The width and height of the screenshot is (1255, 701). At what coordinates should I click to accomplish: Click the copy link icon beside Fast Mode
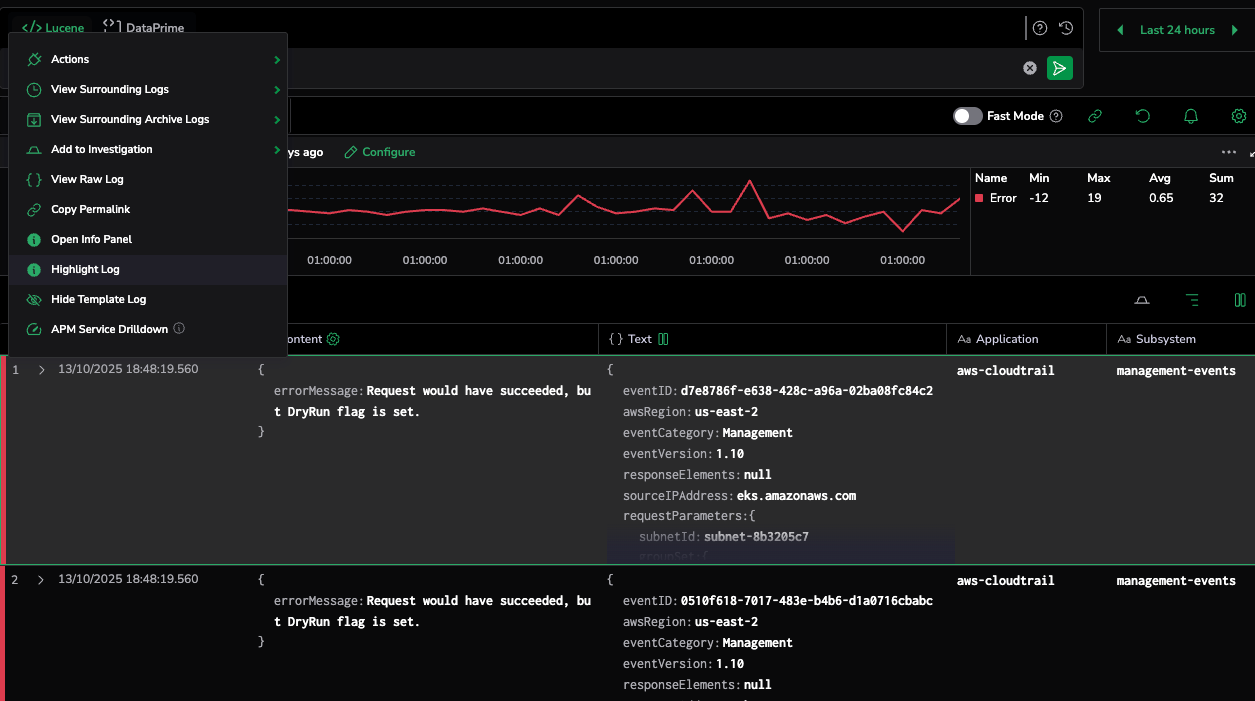tap(1095, 116)
